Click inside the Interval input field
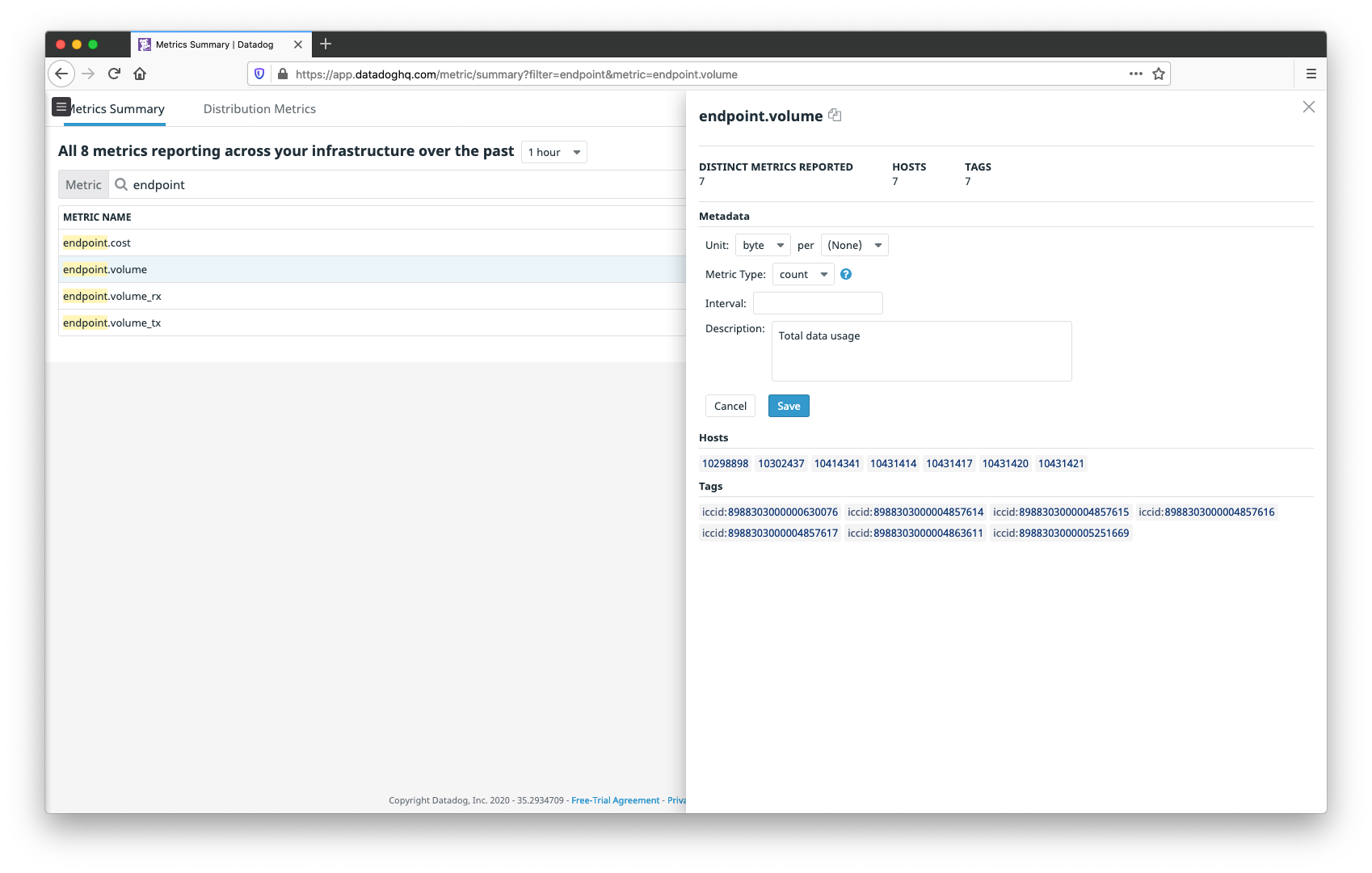1372x873 pixels. (x=818, y=303)
